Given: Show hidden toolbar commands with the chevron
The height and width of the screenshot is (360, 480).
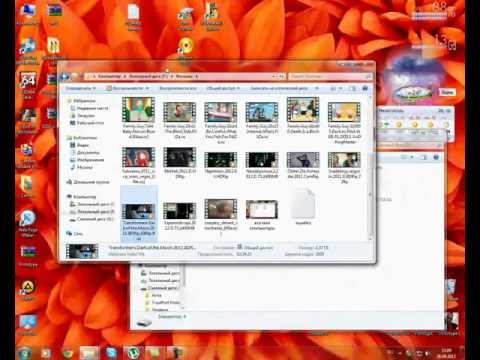Looking at the screenshot, I should click(x=317, y=88).
